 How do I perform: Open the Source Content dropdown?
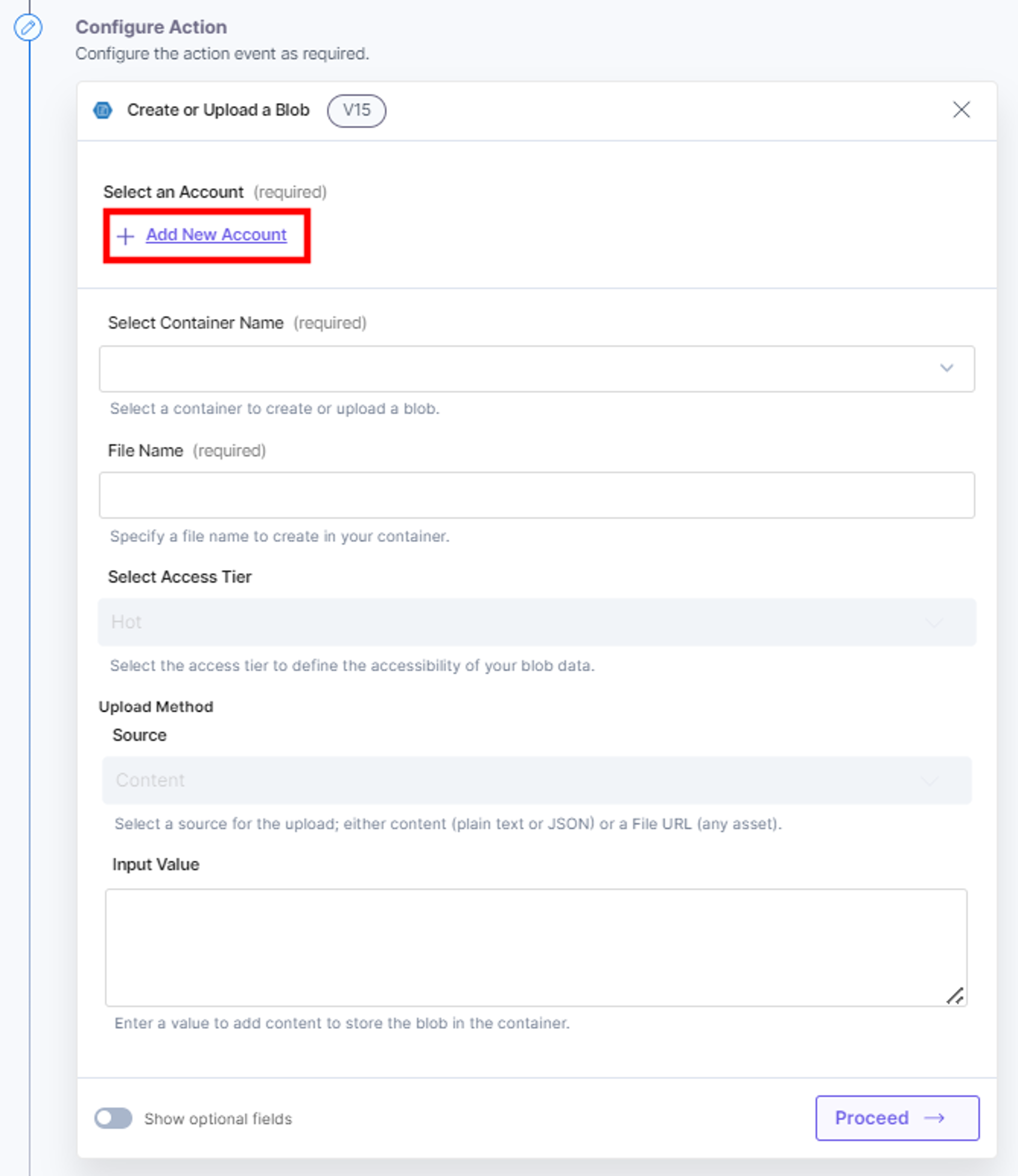[x=537, y=780]
